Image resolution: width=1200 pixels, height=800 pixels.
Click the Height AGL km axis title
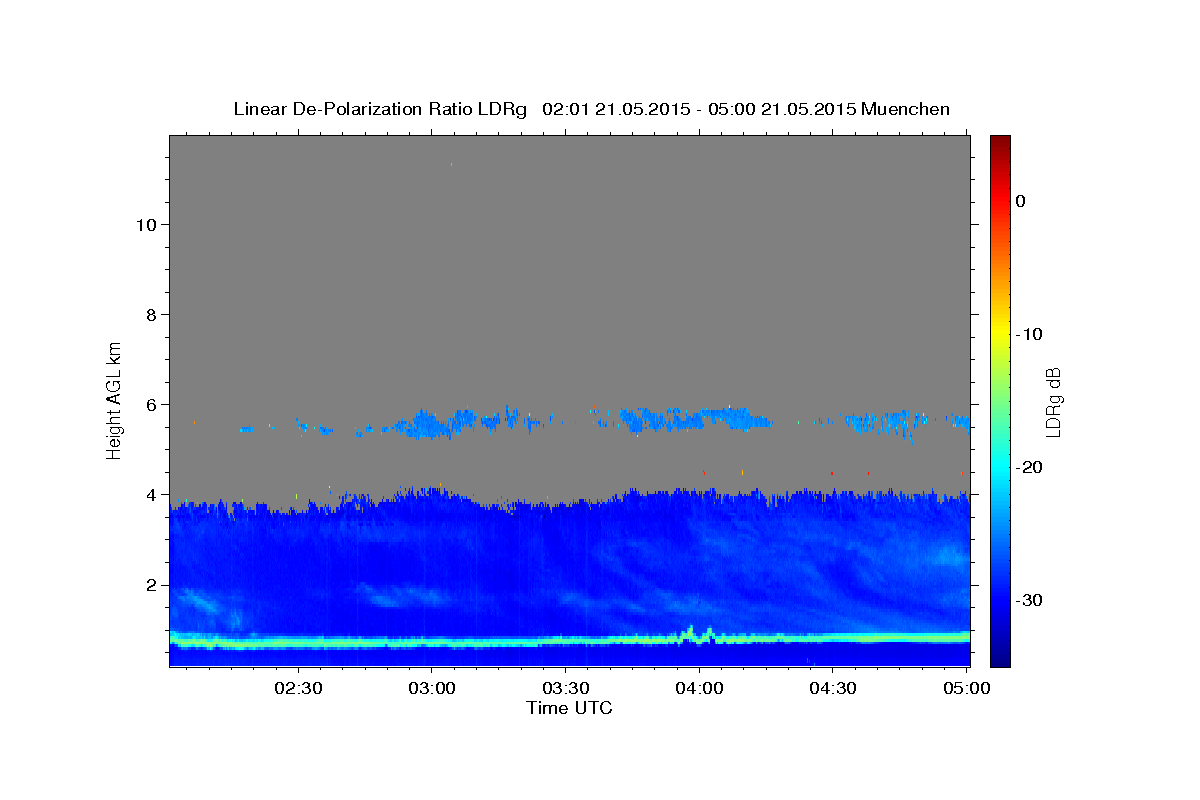pos(115,399)
